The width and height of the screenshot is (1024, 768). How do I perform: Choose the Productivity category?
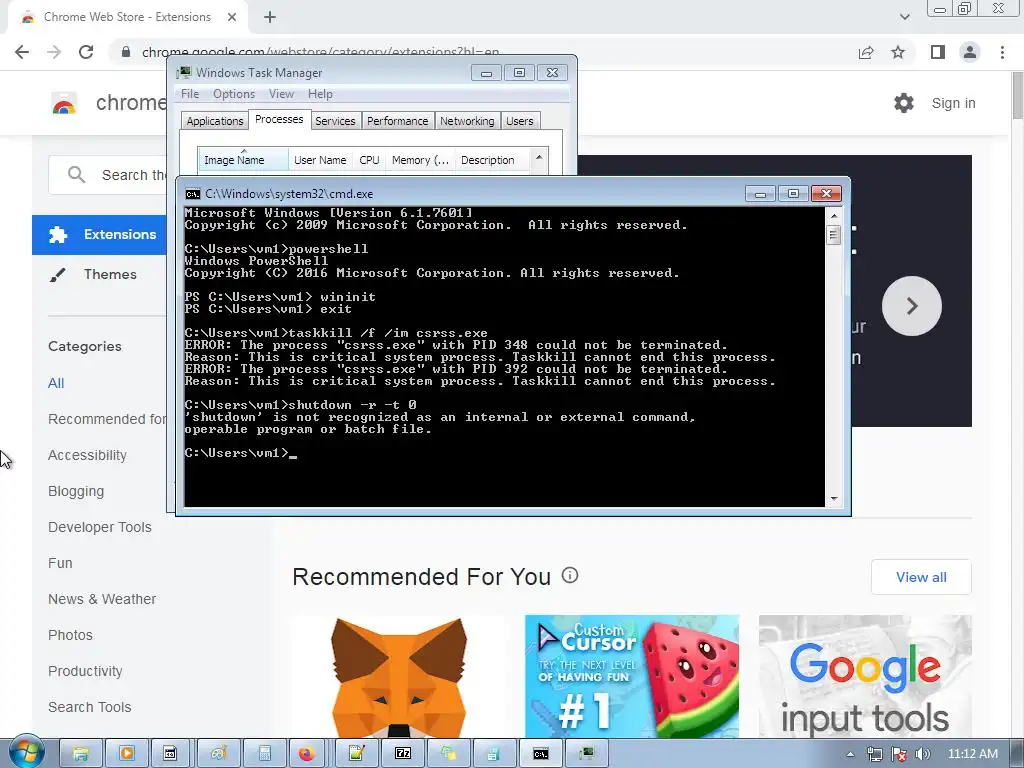(85, 671)
